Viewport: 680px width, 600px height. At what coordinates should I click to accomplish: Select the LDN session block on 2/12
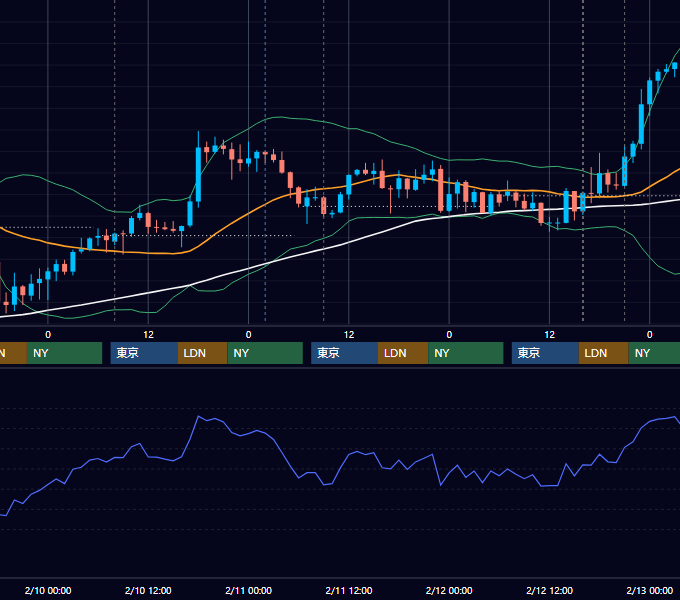point(604,353)
